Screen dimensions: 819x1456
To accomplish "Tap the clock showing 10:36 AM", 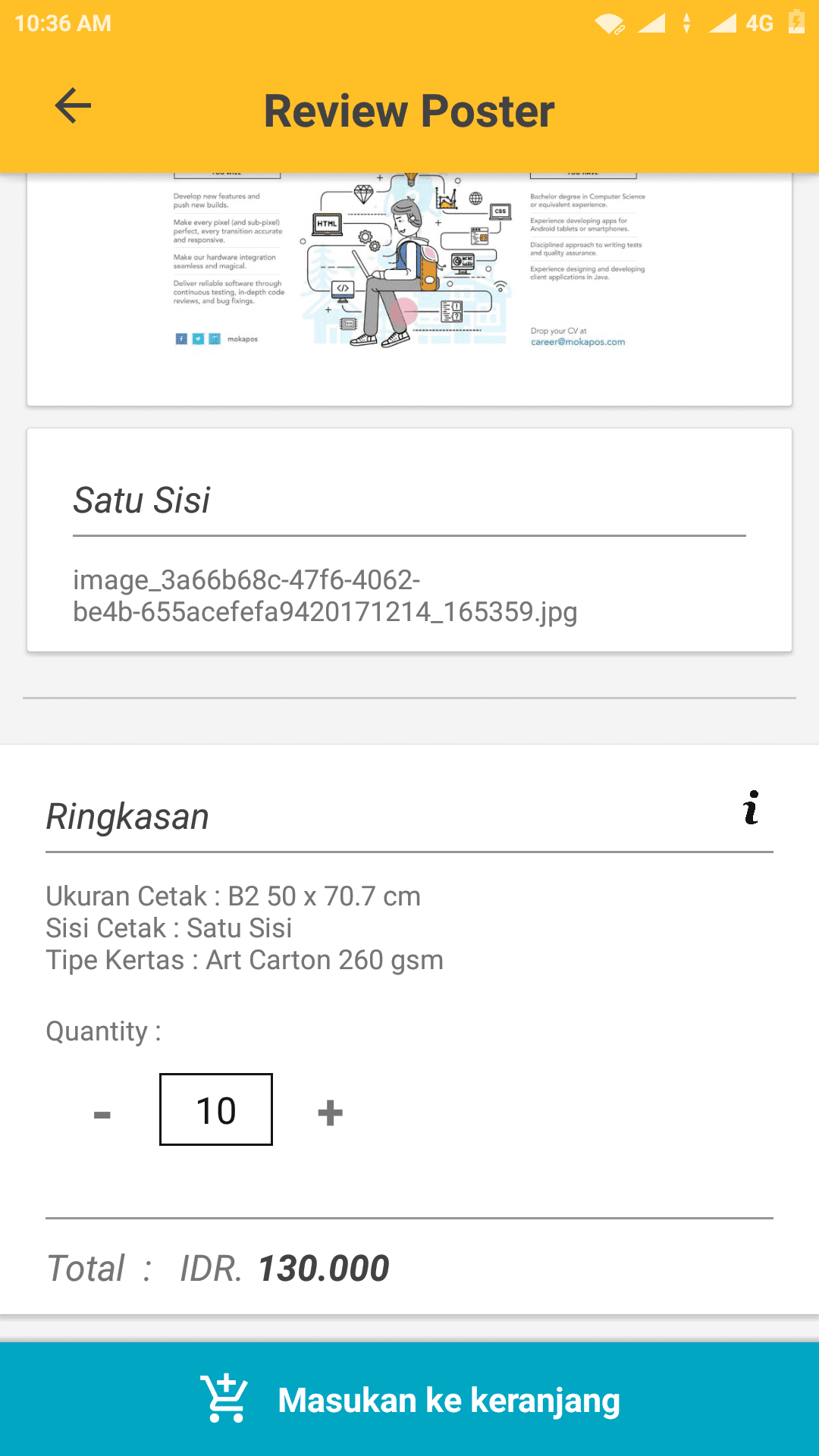I will 63,24.
